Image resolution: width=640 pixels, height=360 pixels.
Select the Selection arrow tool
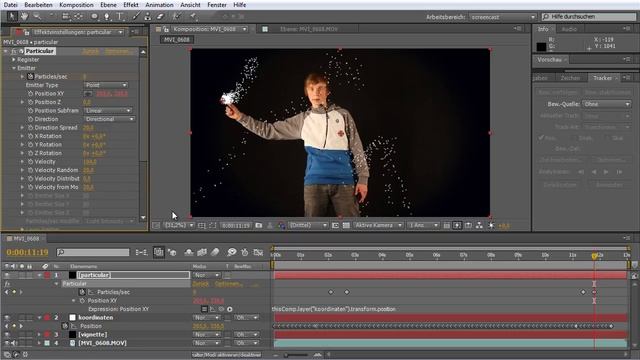point(11,16)
